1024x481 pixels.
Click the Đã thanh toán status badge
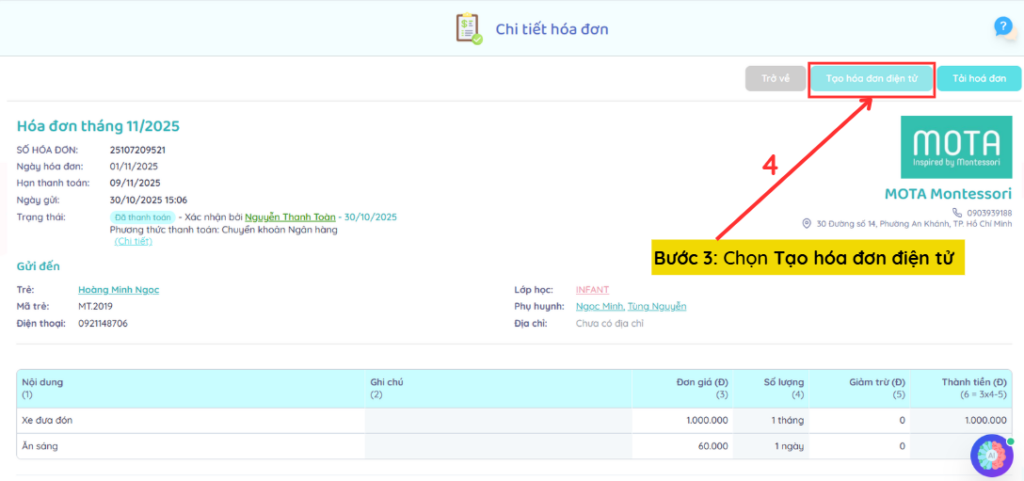coord(143,217)
